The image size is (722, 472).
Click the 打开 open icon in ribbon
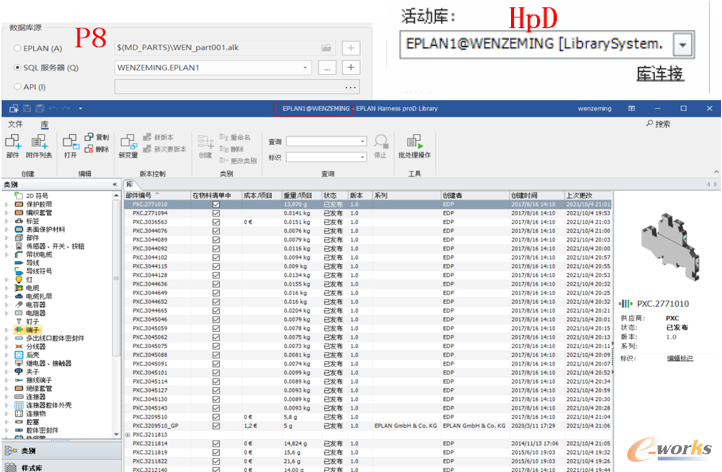(x=70, y=141)
